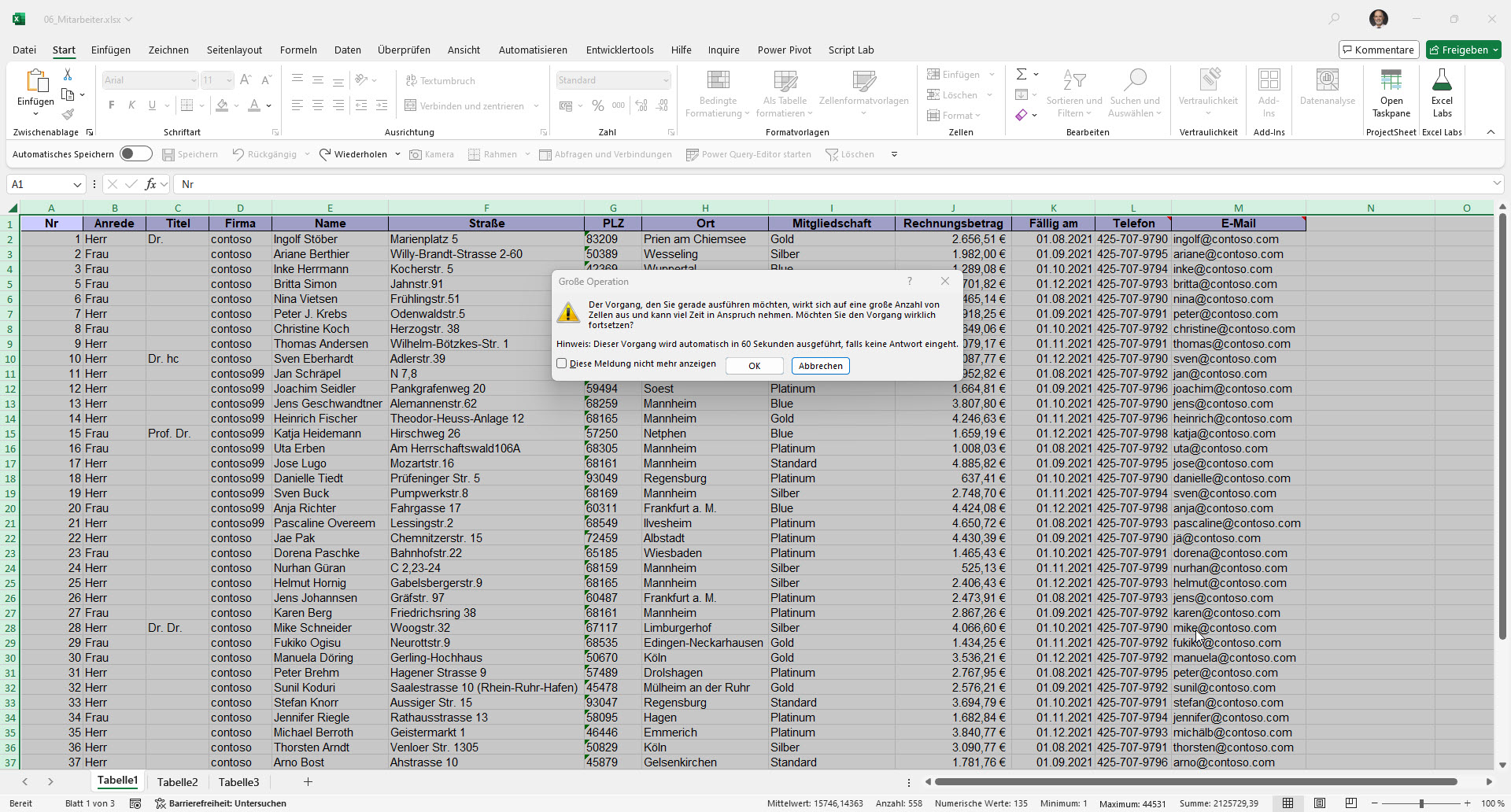Open the Seitenlayout ribbon tab
The width and height of the screenshot is (1511, 812).
[x=234, y=50]
